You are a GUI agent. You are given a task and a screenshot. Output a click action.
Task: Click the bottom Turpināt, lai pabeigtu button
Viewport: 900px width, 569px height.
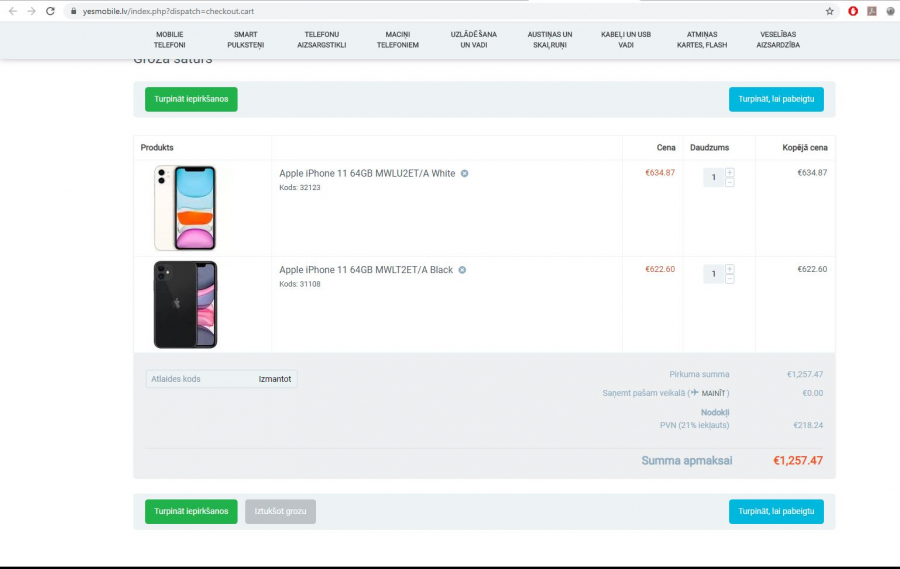tap(776, 512)
